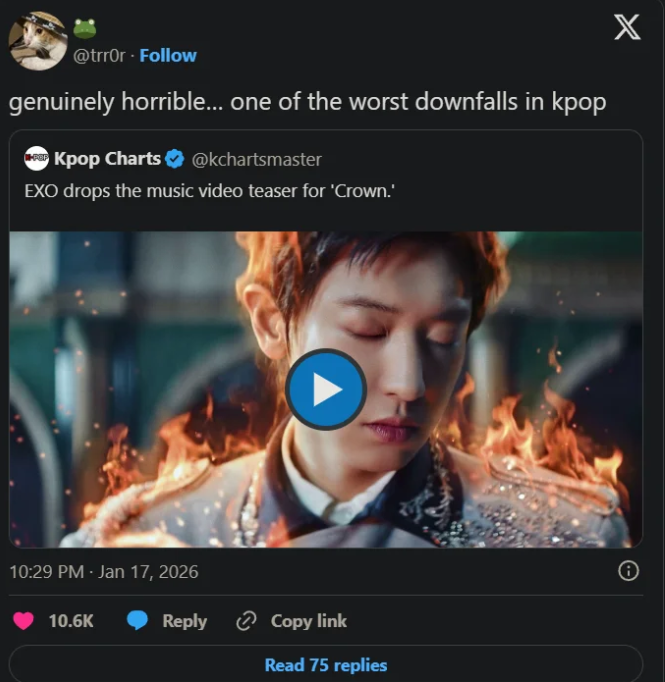Click the Reply text label
665x682 pixels.
[x=184, y=621]
